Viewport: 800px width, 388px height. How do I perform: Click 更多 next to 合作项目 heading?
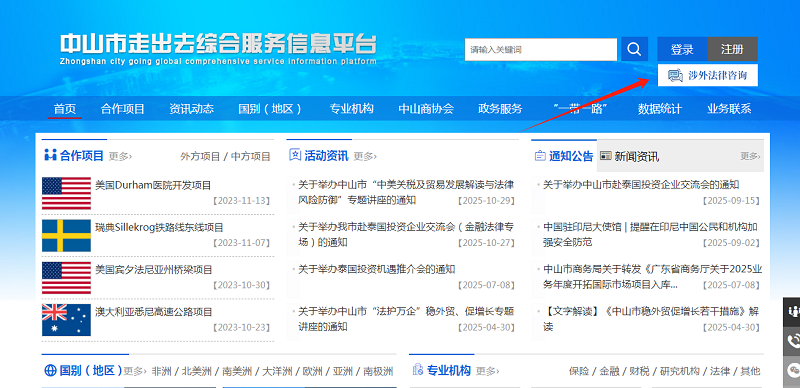[120, 156]
